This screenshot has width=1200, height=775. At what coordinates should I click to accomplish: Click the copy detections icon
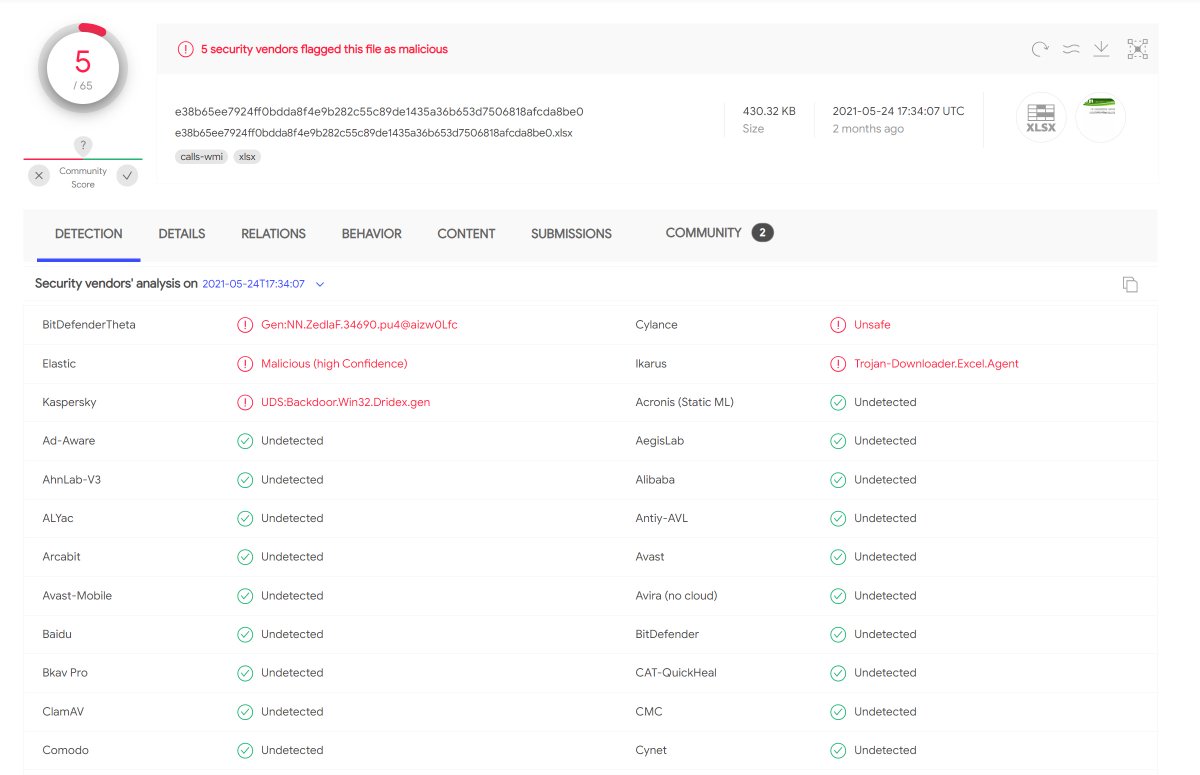1130,284
